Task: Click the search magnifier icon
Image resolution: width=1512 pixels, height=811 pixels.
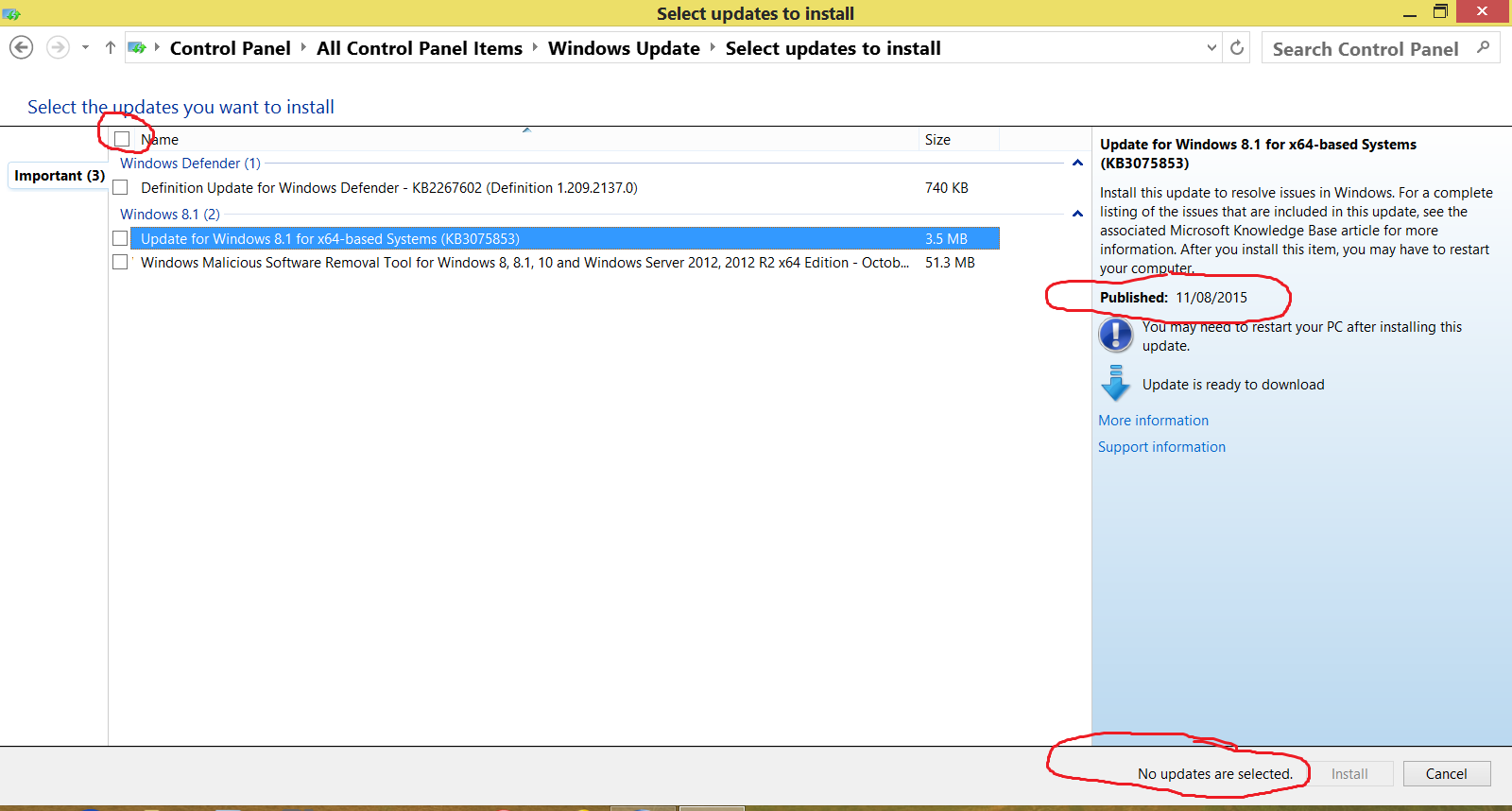Action: pos(1483,47)
